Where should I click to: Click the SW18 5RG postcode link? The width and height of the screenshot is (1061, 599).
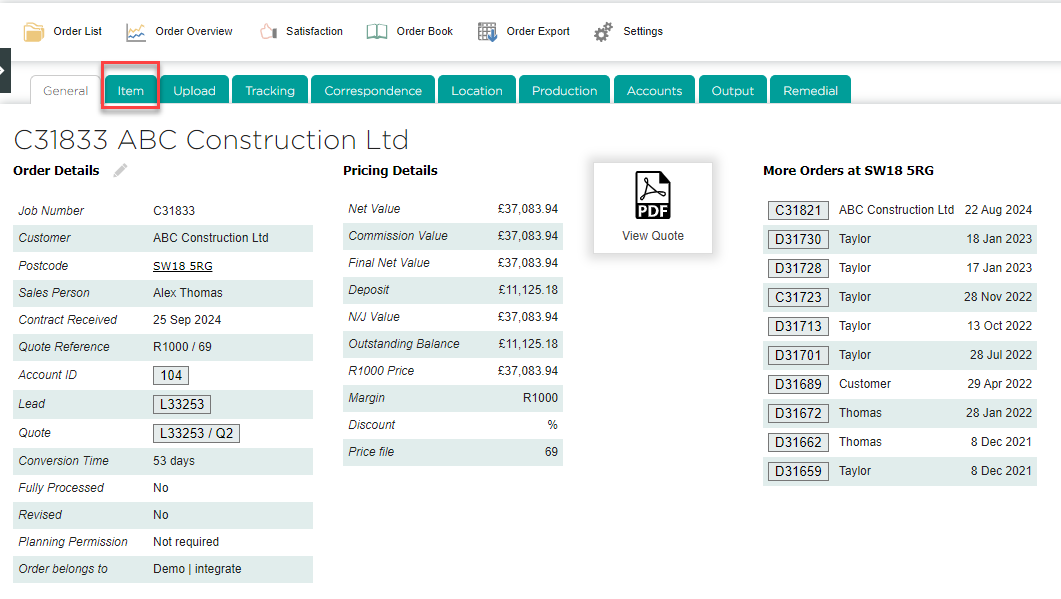(182, 266)
